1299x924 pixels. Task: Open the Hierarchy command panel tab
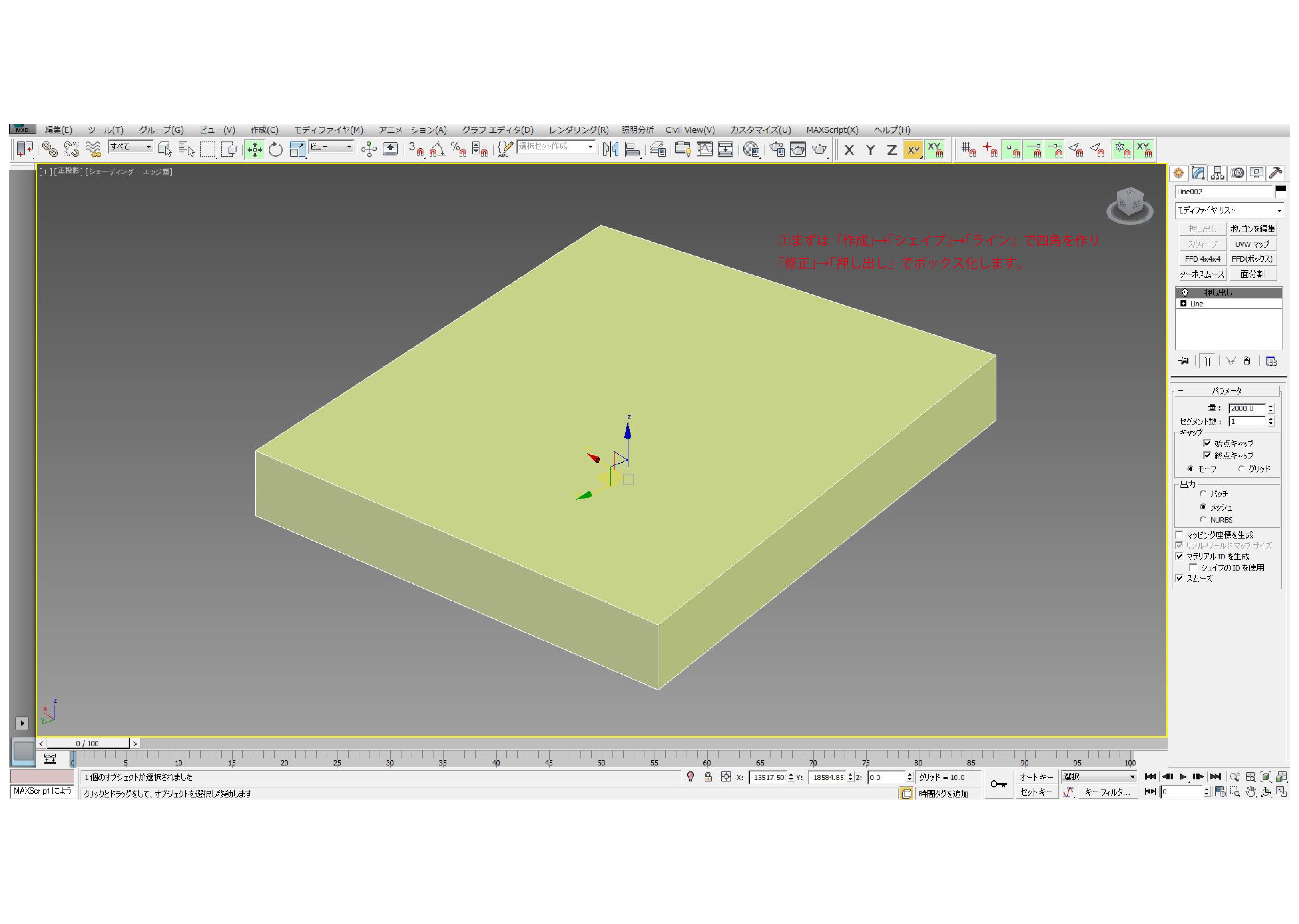[x=1217, y=173]
